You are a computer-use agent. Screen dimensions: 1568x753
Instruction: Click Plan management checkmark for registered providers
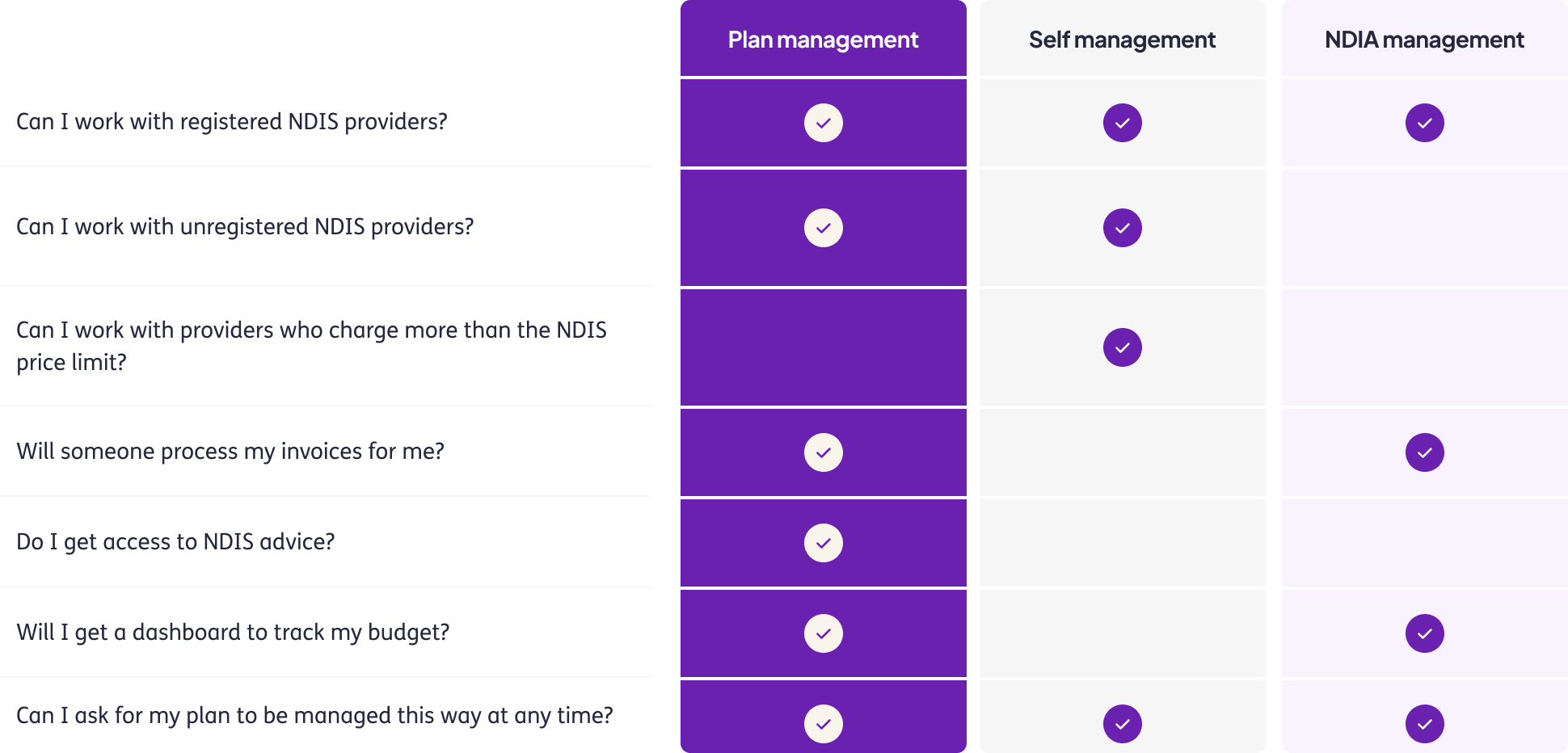(x=823, y=123)
